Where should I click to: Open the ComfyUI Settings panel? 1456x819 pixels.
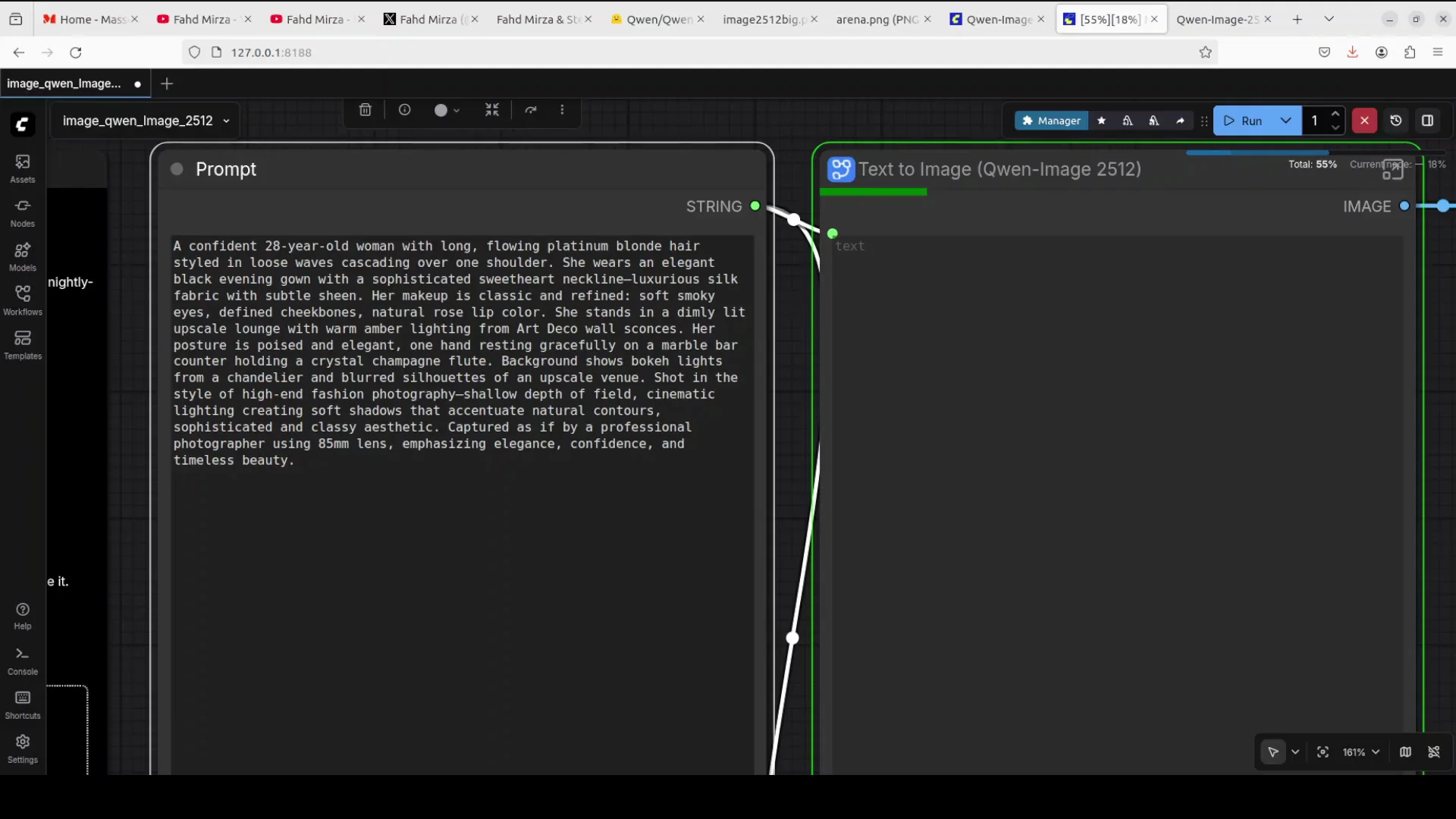[22, 748]
